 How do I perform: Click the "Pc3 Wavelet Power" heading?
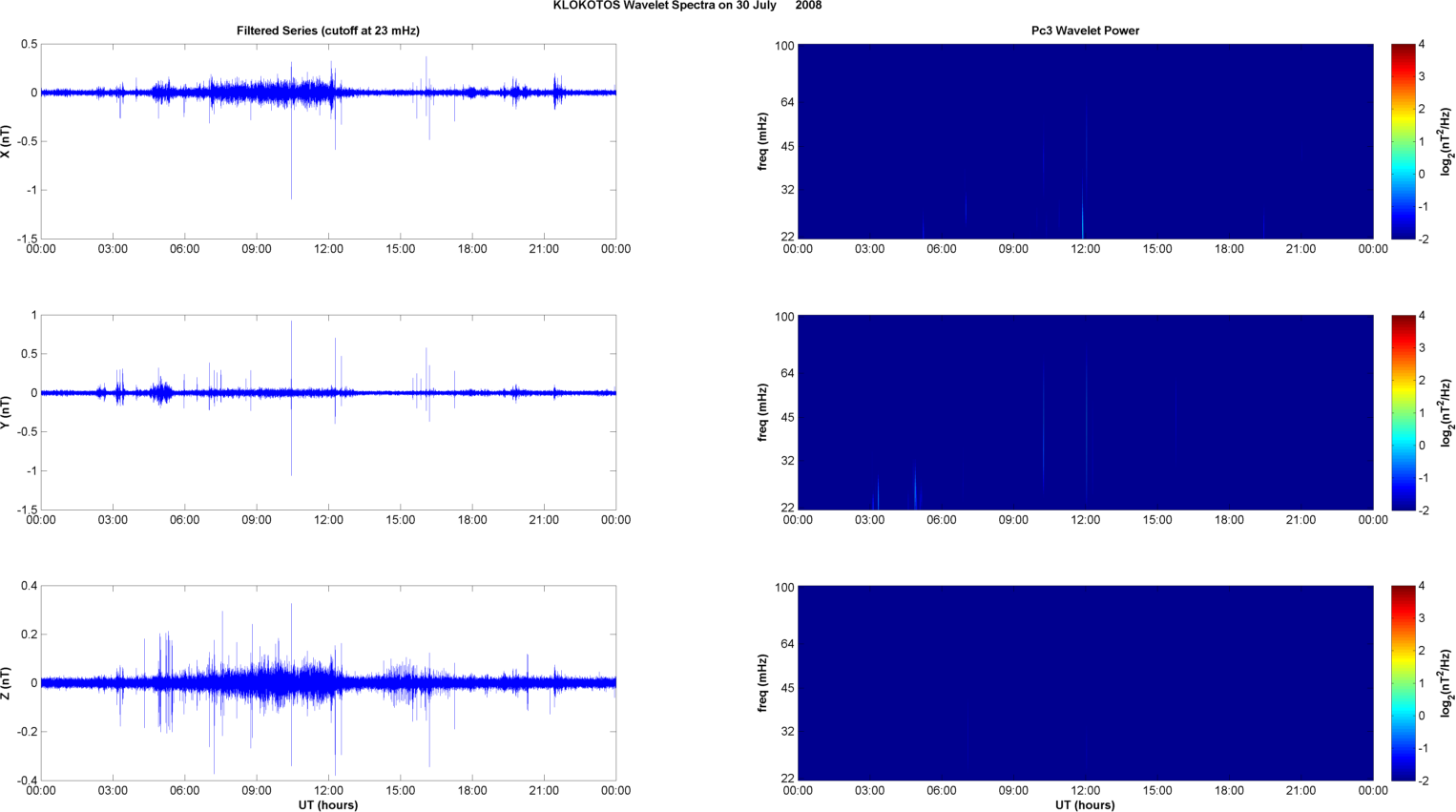[1085, 31]
